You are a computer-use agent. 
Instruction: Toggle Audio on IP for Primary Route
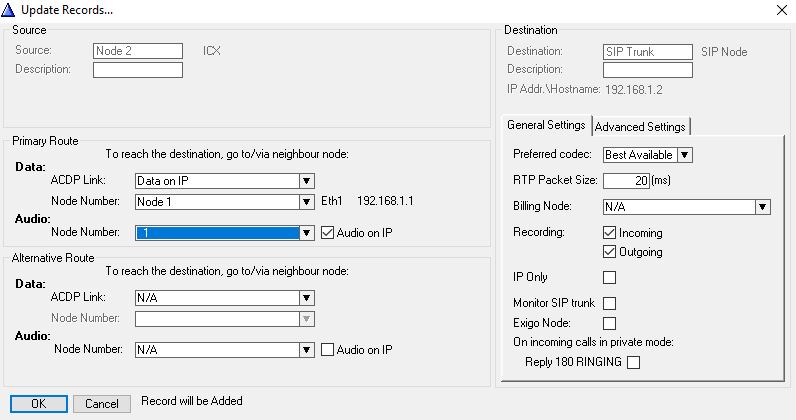click(x=328, y=233)
